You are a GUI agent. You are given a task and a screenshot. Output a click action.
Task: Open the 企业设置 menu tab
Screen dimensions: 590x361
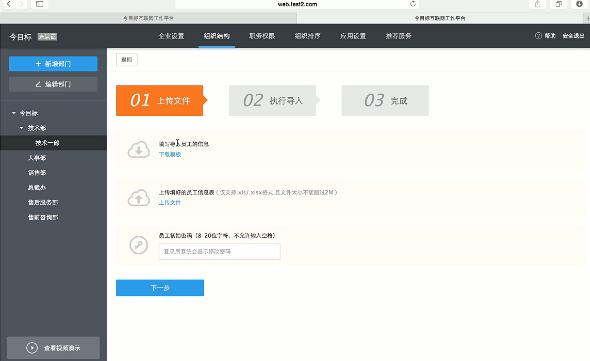(171, 36)
